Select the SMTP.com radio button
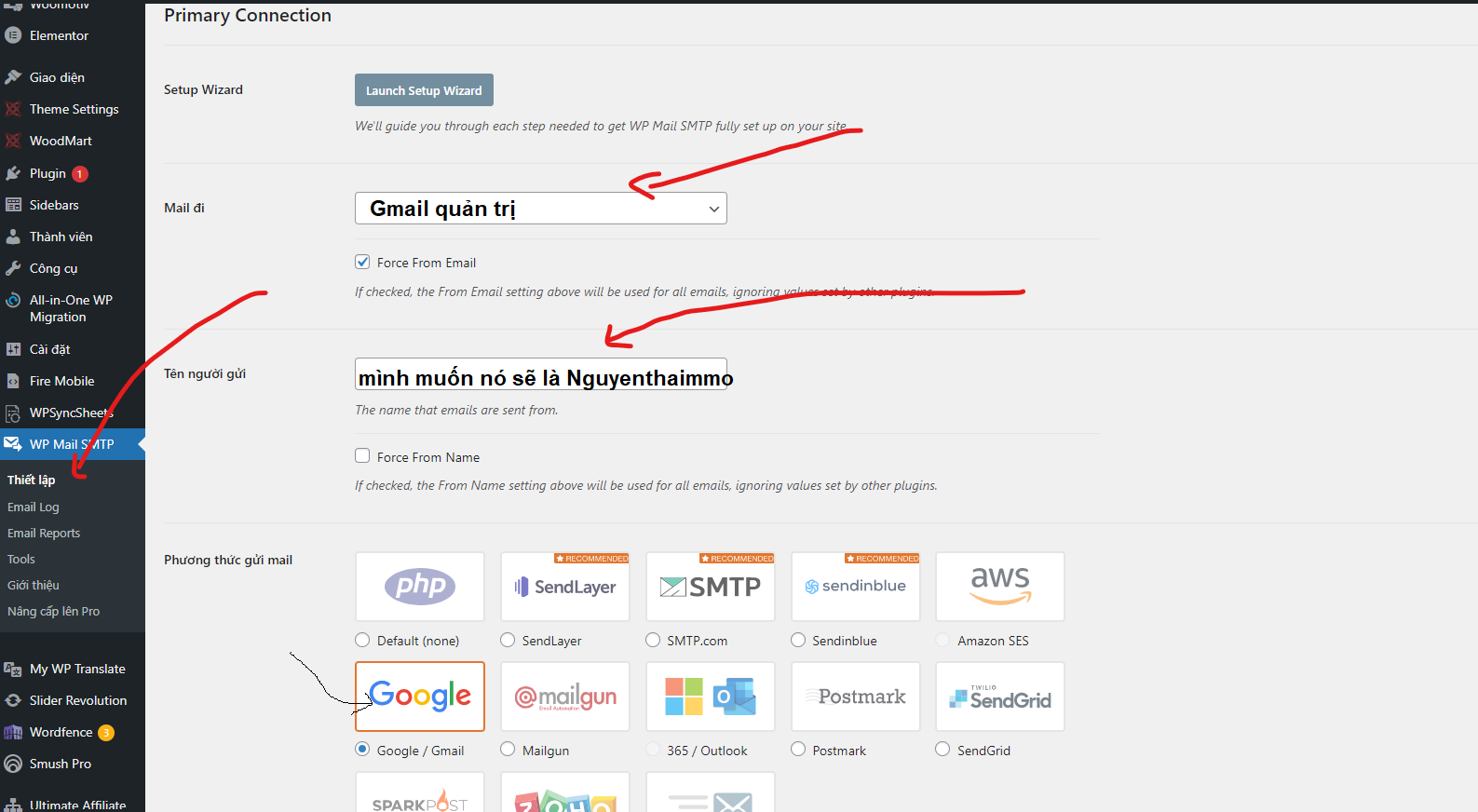 tap(653, 640)
